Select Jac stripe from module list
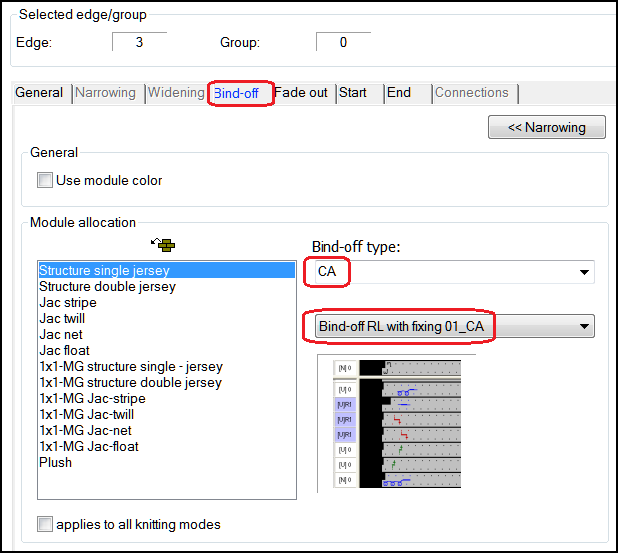 [x=68, y=303]
